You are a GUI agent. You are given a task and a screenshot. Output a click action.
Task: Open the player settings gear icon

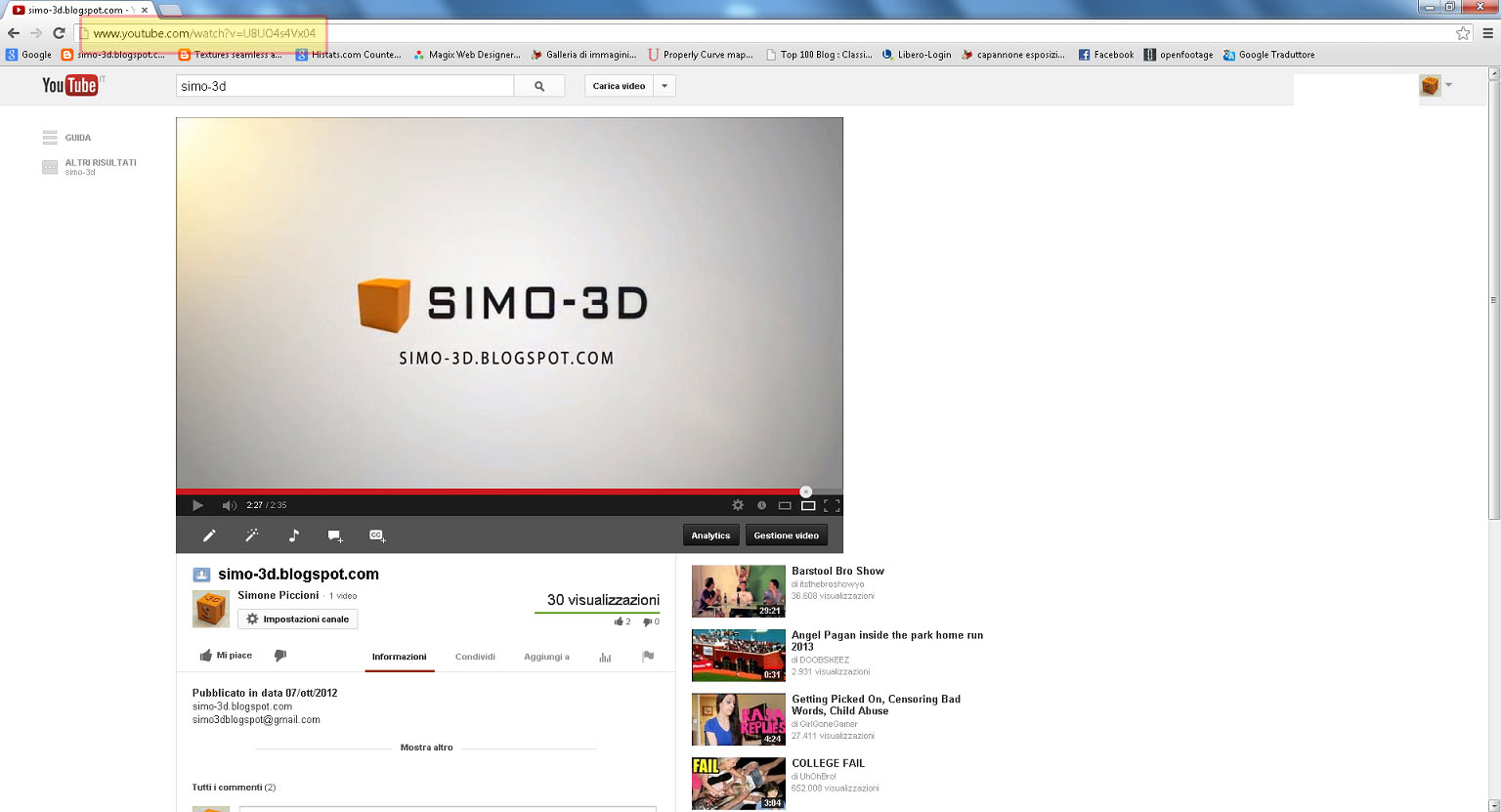coord(738,505)
